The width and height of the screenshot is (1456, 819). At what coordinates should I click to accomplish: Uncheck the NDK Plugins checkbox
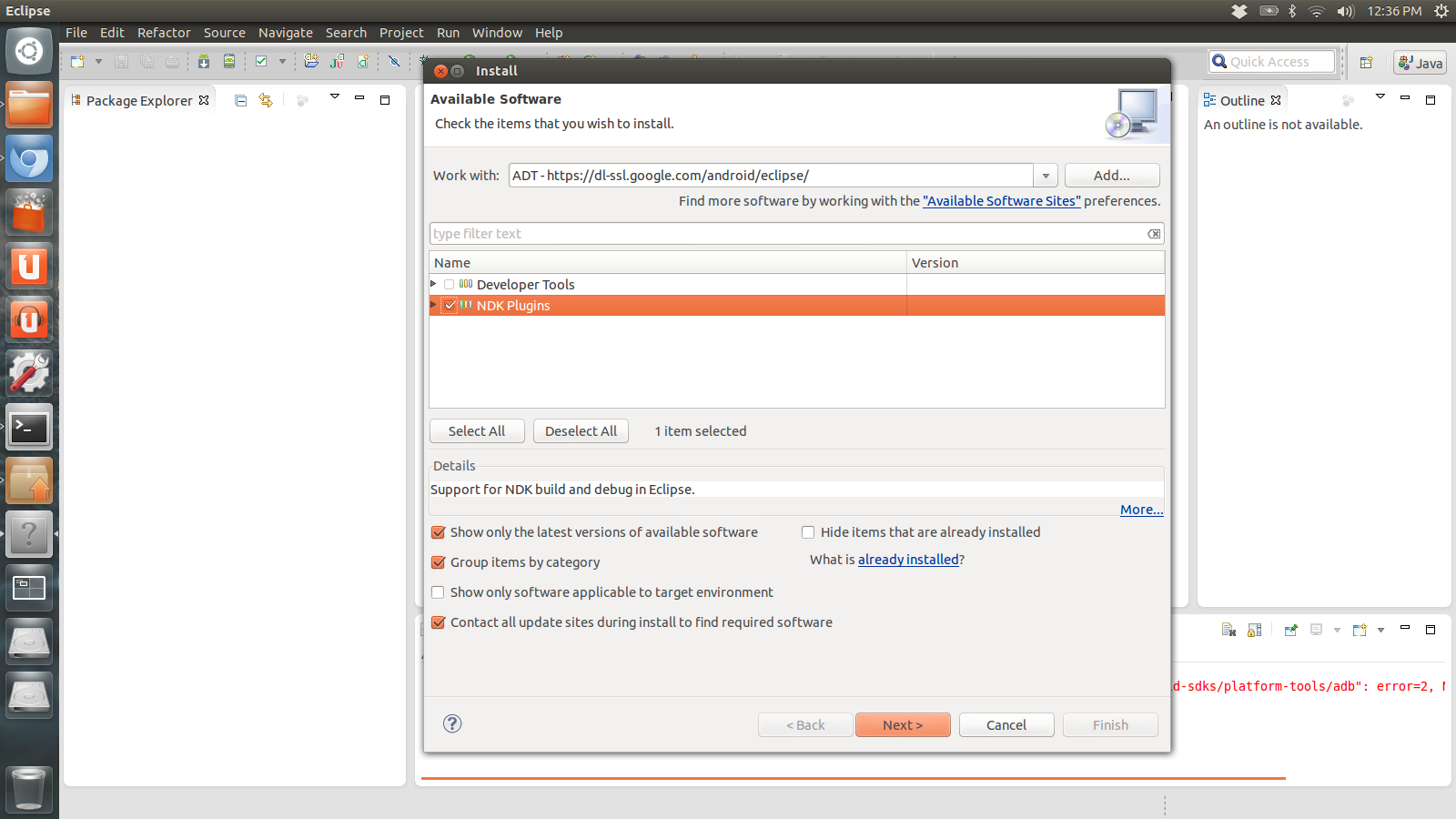(x=450, y=306)
